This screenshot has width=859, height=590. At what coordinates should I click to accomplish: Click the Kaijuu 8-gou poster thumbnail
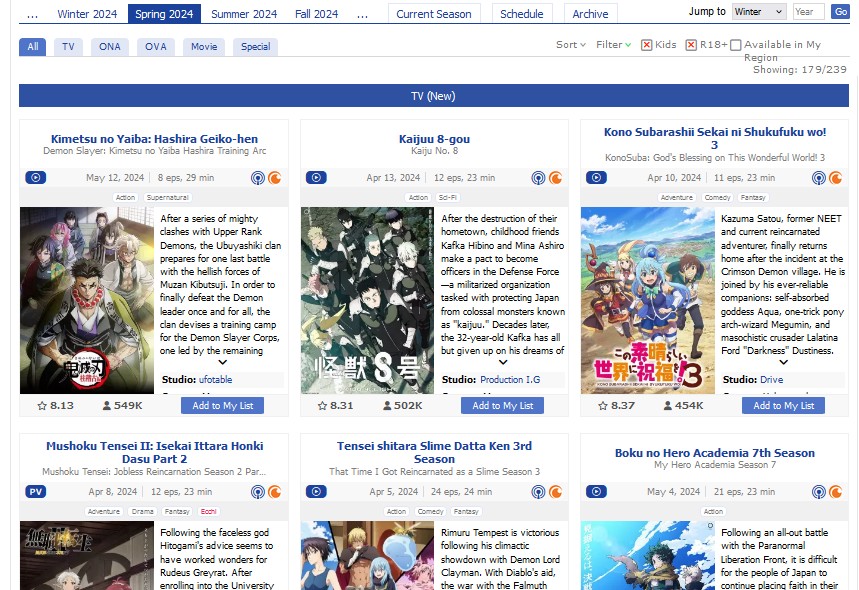point(367,300)
